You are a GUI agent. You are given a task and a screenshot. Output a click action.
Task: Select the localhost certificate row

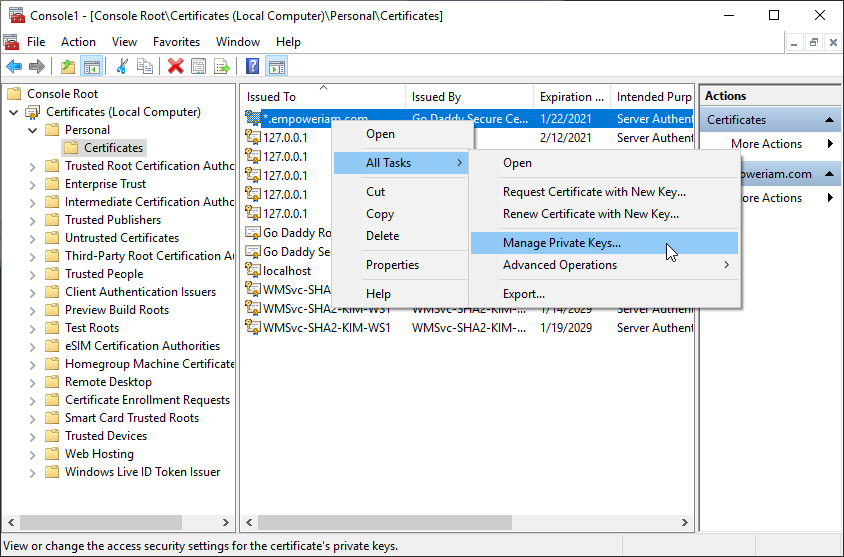(x=287, y=271)
